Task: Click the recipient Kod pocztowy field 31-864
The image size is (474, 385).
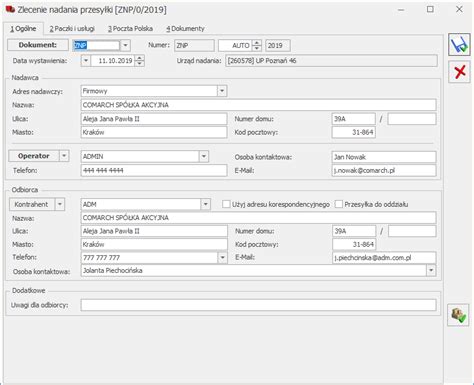Action: [354, 244]
